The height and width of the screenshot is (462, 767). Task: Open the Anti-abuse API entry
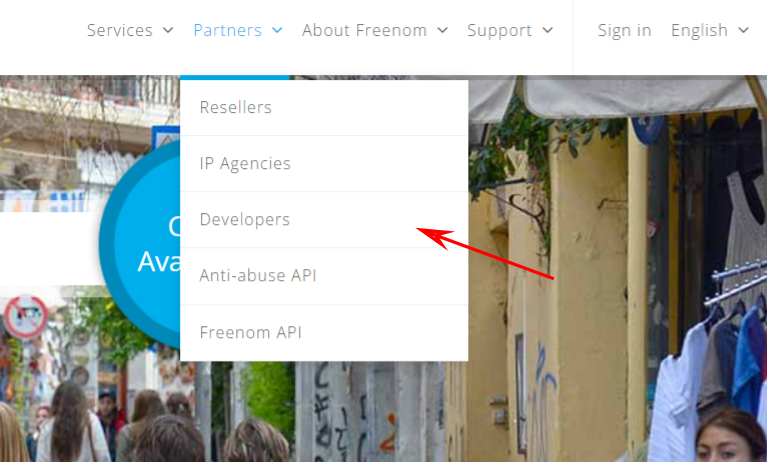[324, 276]
